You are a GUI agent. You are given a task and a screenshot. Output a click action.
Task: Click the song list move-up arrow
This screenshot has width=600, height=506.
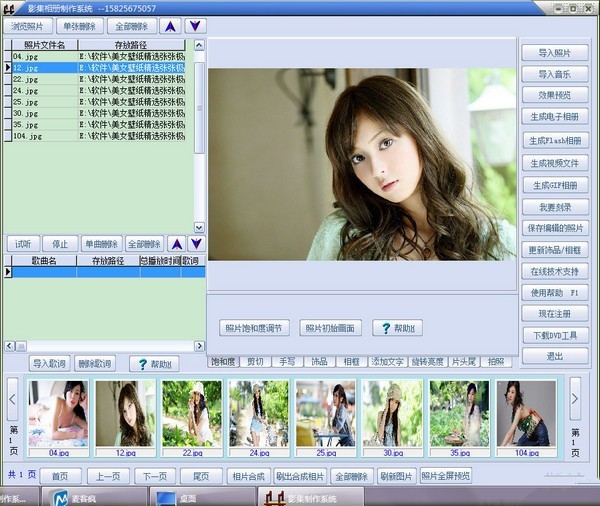pyautogui.click(x=176, y=244)
